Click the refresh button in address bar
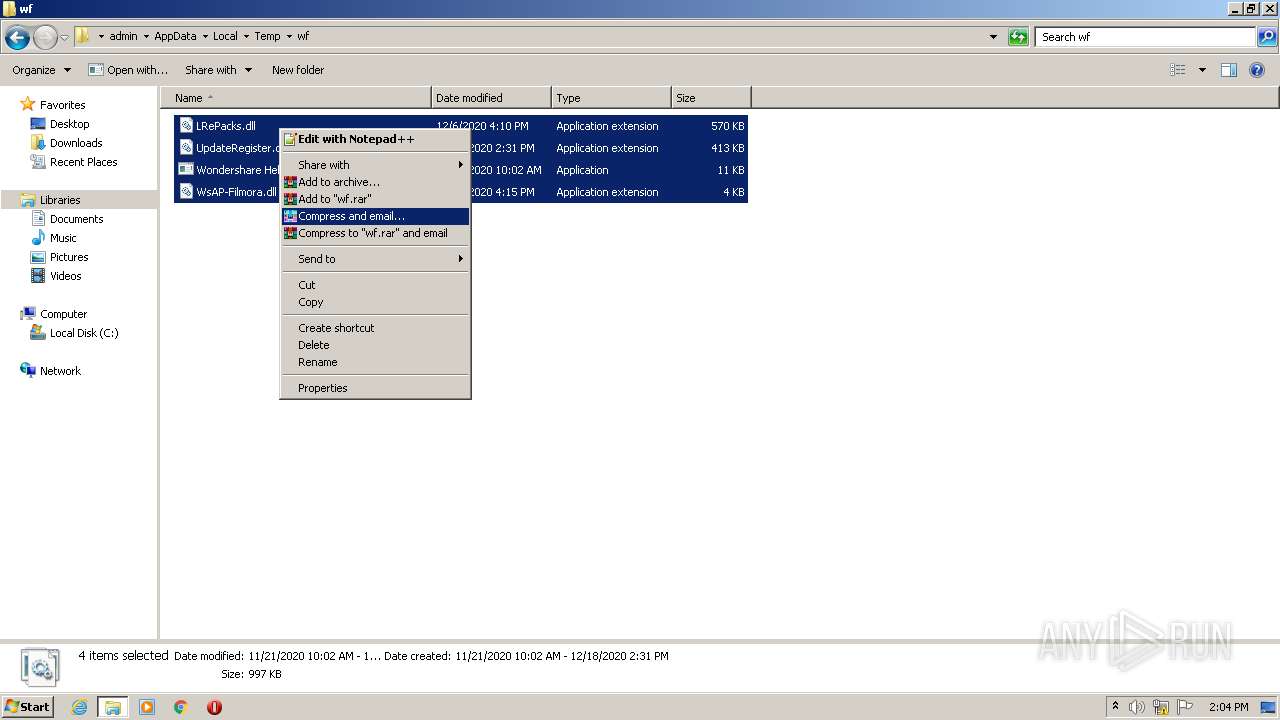Image resolution: width=1280 pixels, height=720 pixels. tap(1018, 37)
